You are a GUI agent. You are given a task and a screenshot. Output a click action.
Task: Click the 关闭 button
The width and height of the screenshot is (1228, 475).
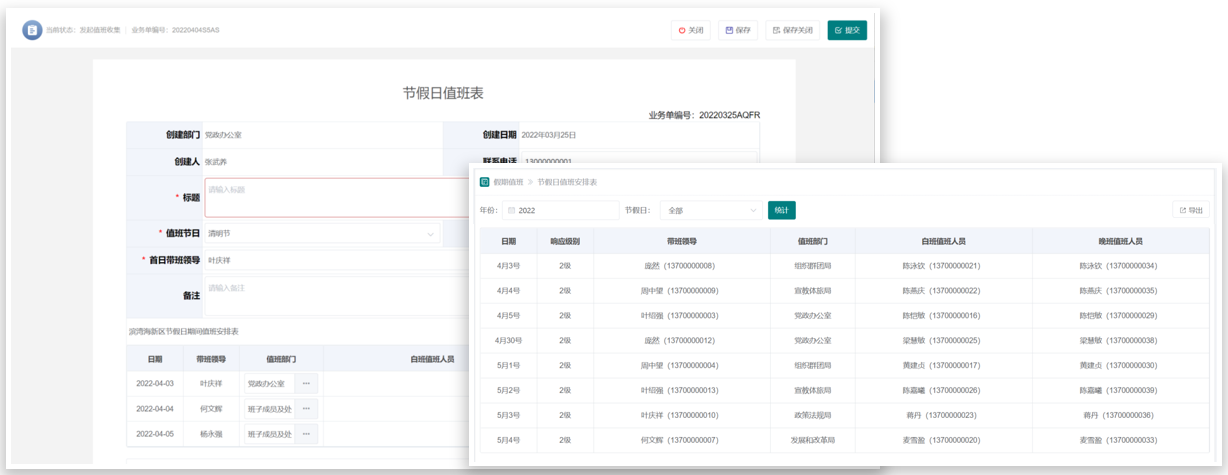click(690, 30)
